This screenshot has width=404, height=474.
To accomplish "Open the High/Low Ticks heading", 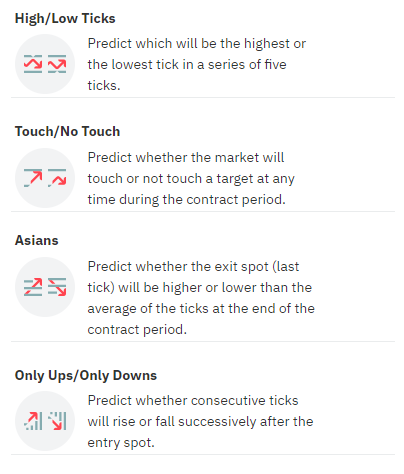I will 65,18.
